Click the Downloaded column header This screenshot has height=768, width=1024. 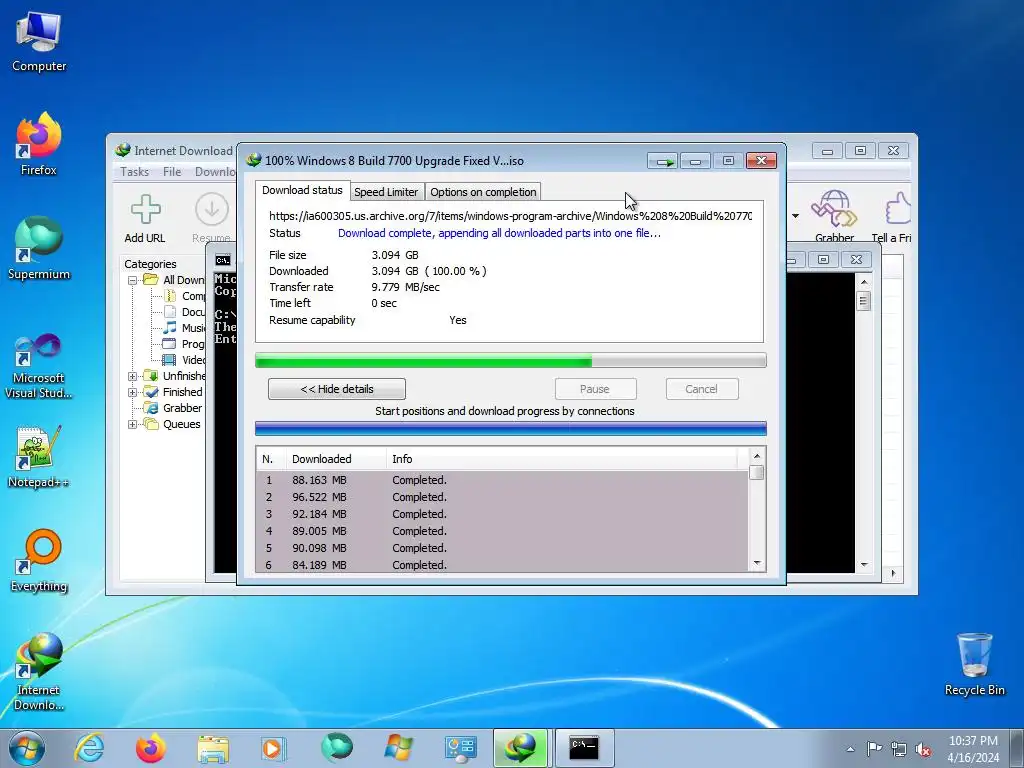[x=336, y=459]
